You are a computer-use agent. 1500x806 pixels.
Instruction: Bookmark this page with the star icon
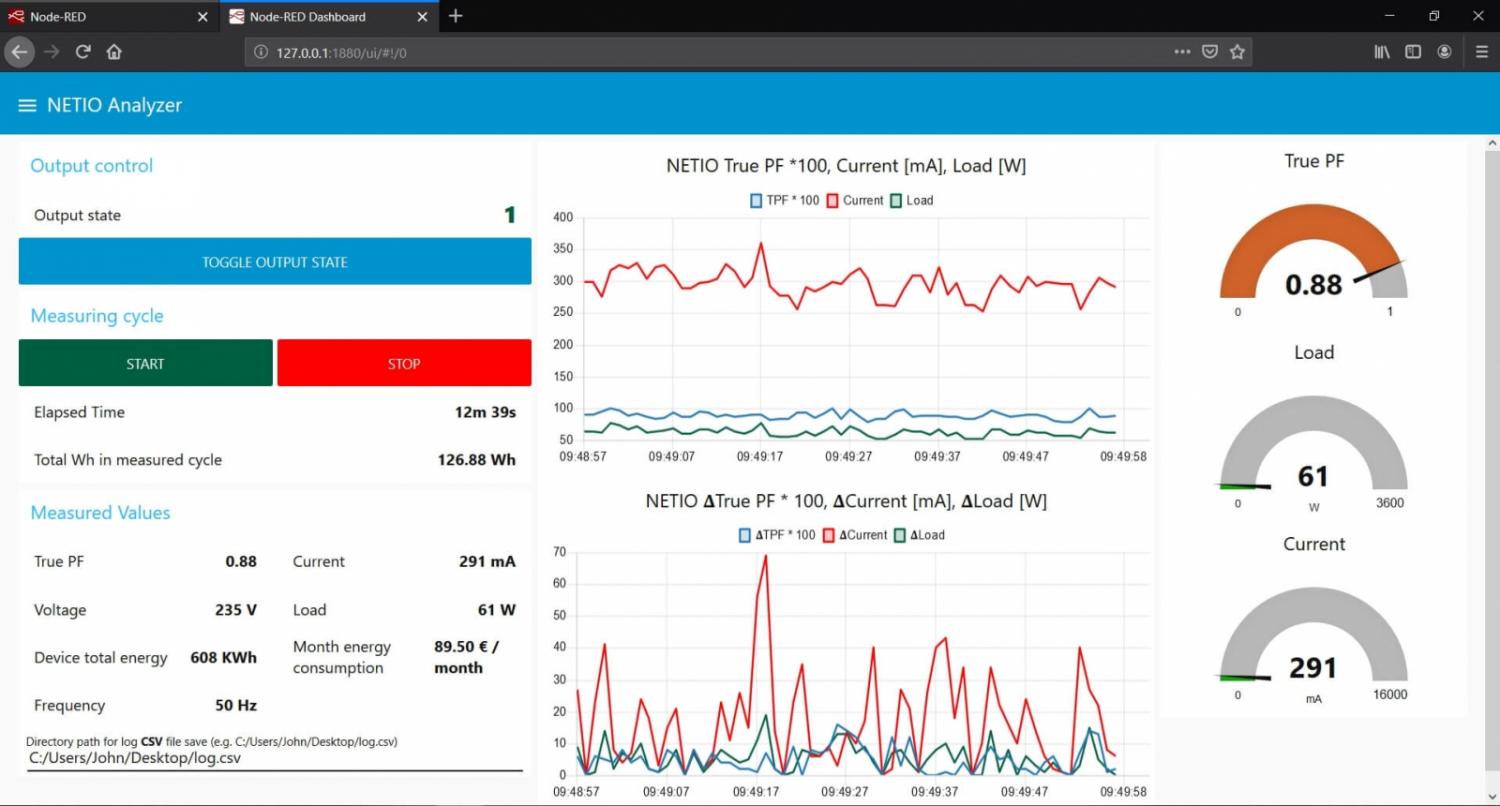pos(1237,52)
